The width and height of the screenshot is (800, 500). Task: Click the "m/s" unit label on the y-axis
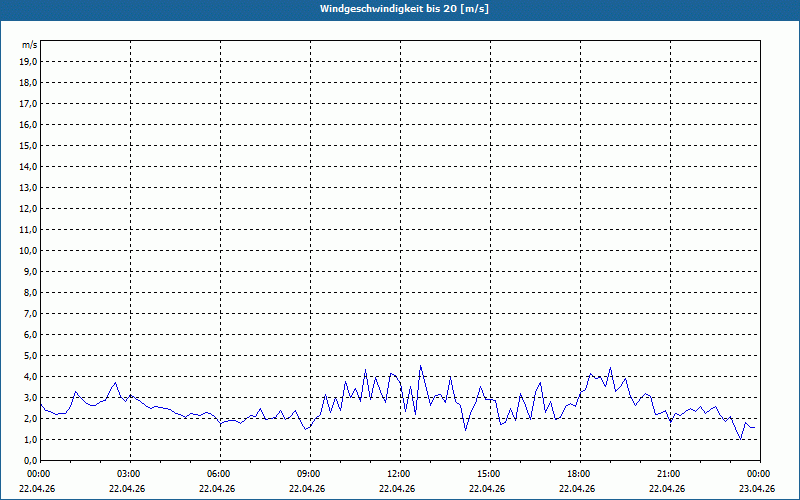pos(29,45)
